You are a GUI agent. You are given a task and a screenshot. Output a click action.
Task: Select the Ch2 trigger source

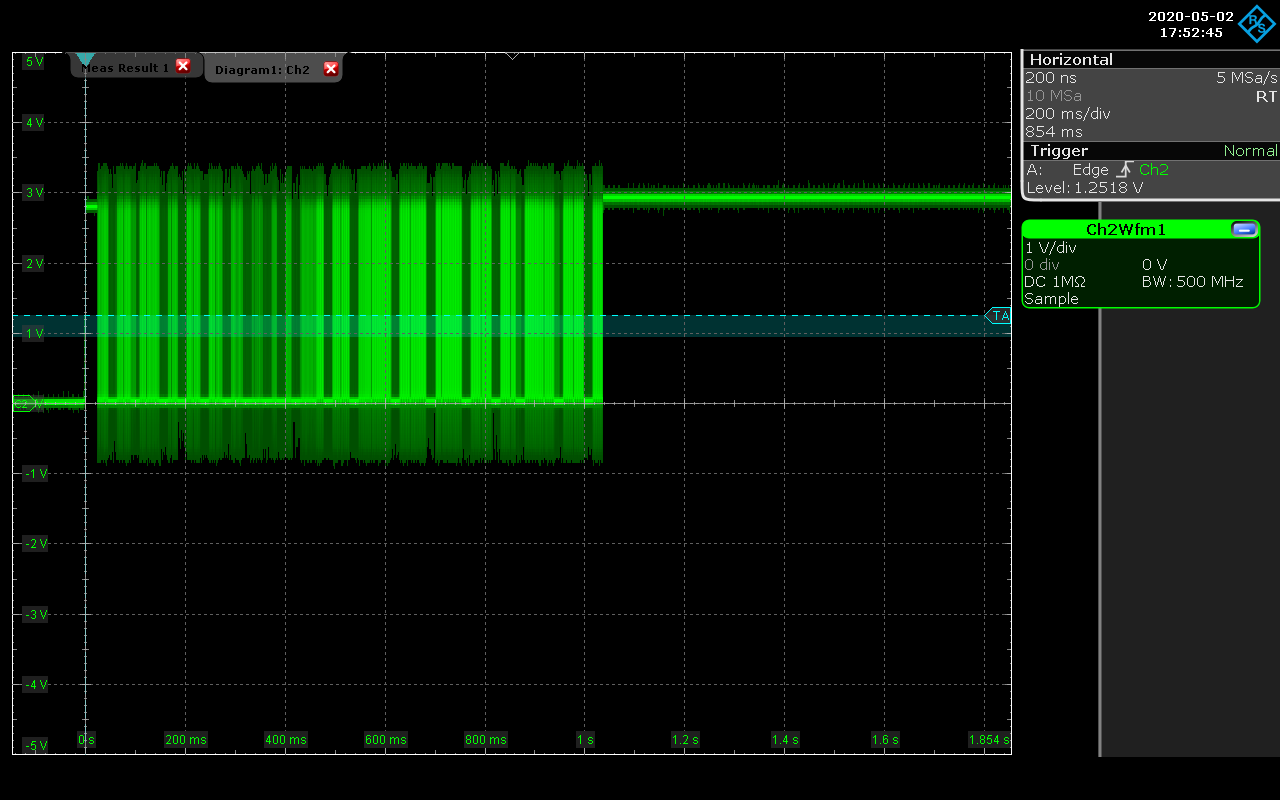(1153, 170)
